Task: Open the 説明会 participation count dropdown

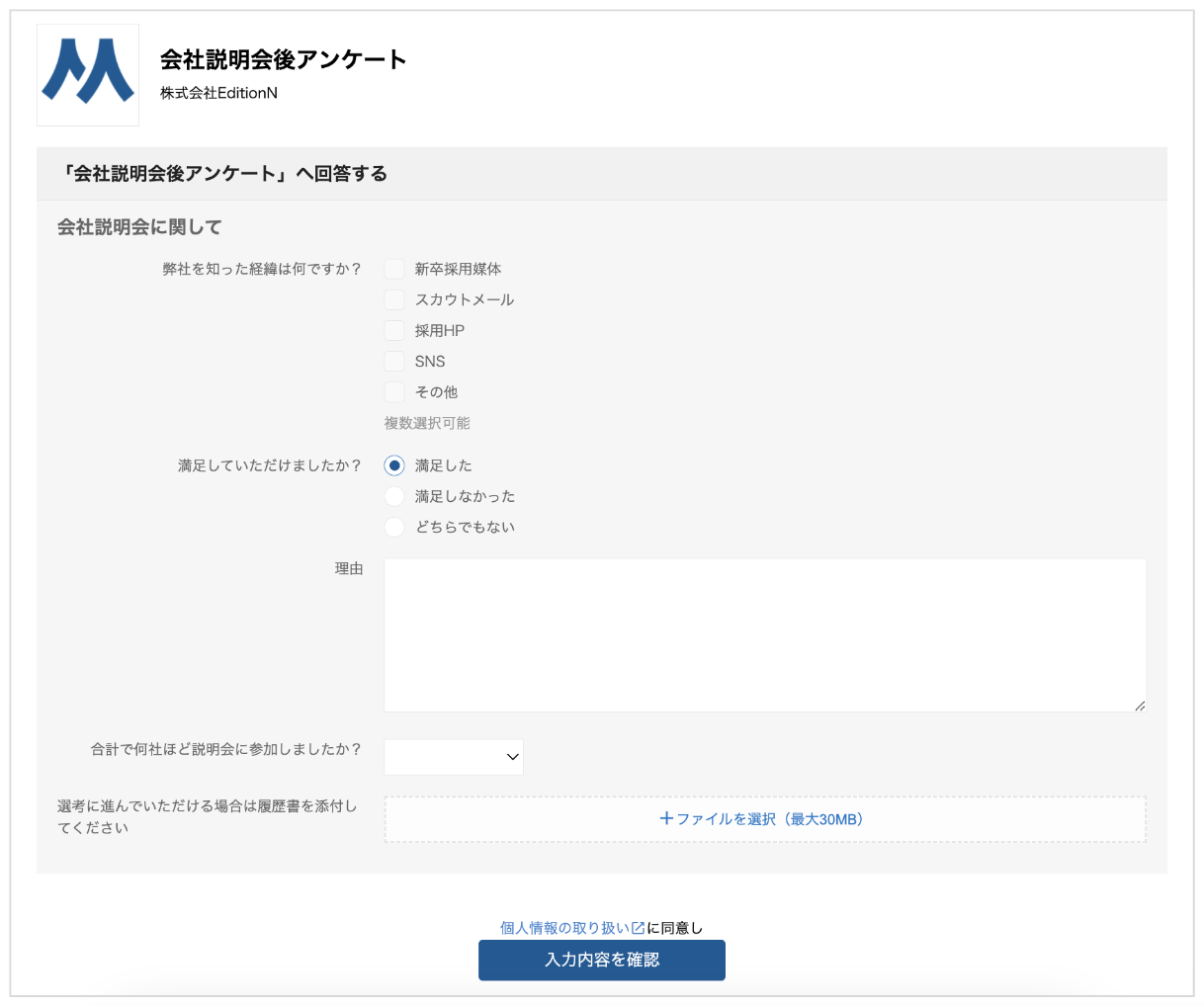Action: point(454,757)
